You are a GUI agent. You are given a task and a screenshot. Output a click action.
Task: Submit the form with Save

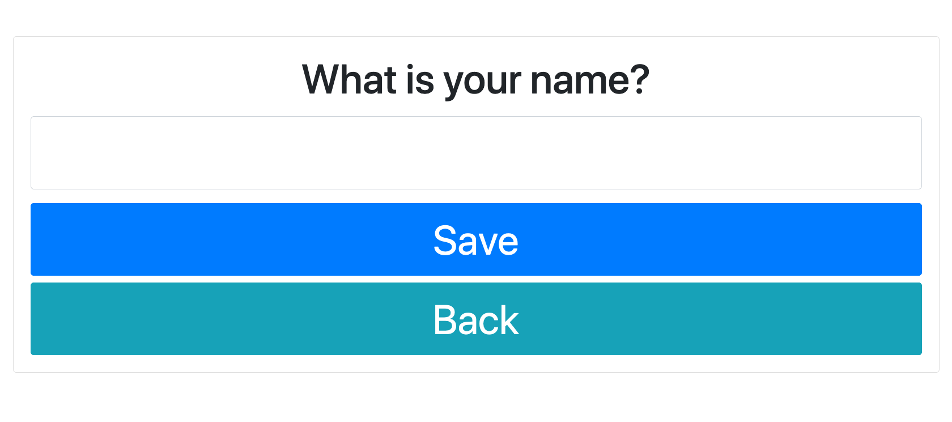tap(475, 240)
